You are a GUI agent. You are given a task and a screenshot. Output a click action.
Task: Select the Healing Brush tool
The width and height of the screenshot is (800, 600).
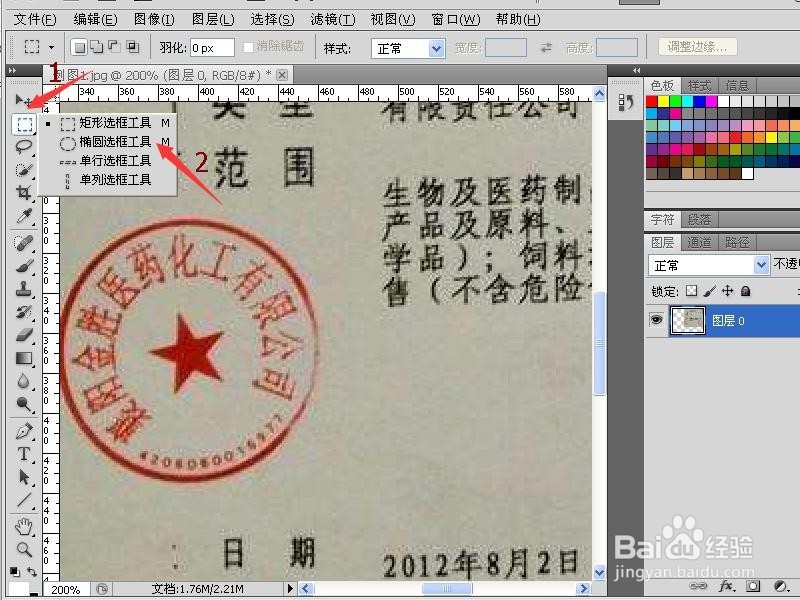[23, 243]
